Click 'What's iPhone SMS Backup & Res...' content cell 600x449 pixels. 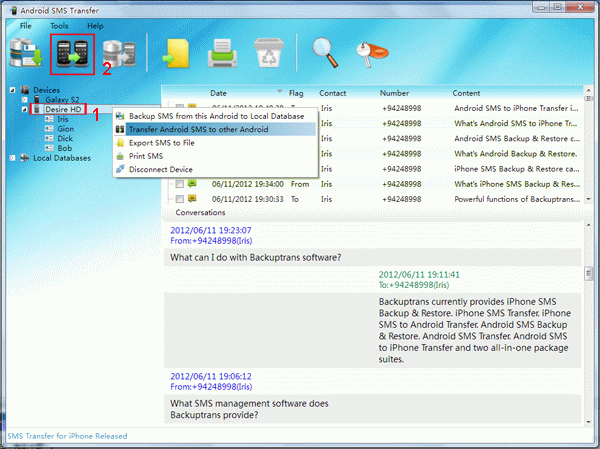pyautogui.click(x=517, y=184)
